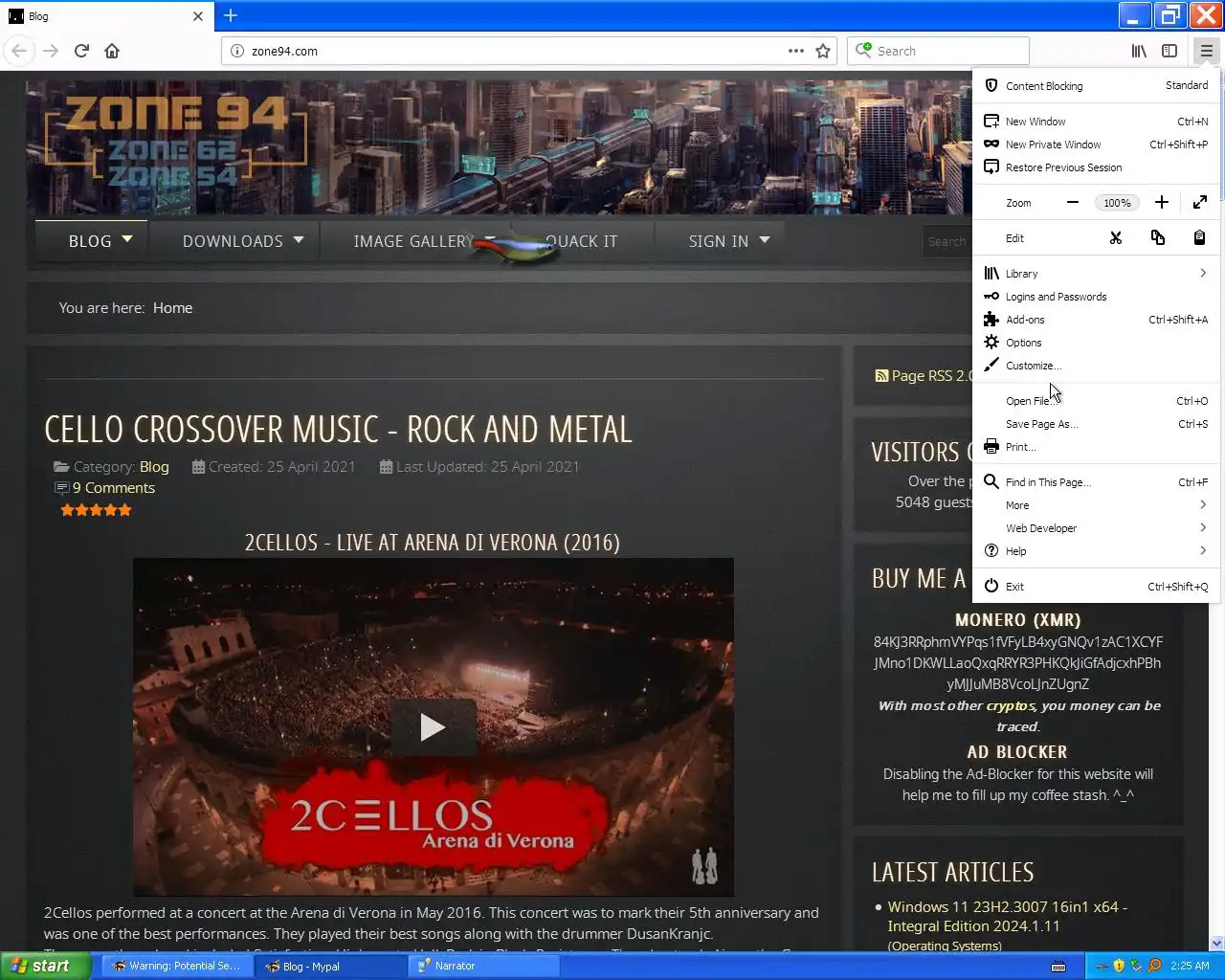Switch to Warning: Potential Se... taskbar window
The width and height of the screenshot is (1225, 980).
(176, 966)
